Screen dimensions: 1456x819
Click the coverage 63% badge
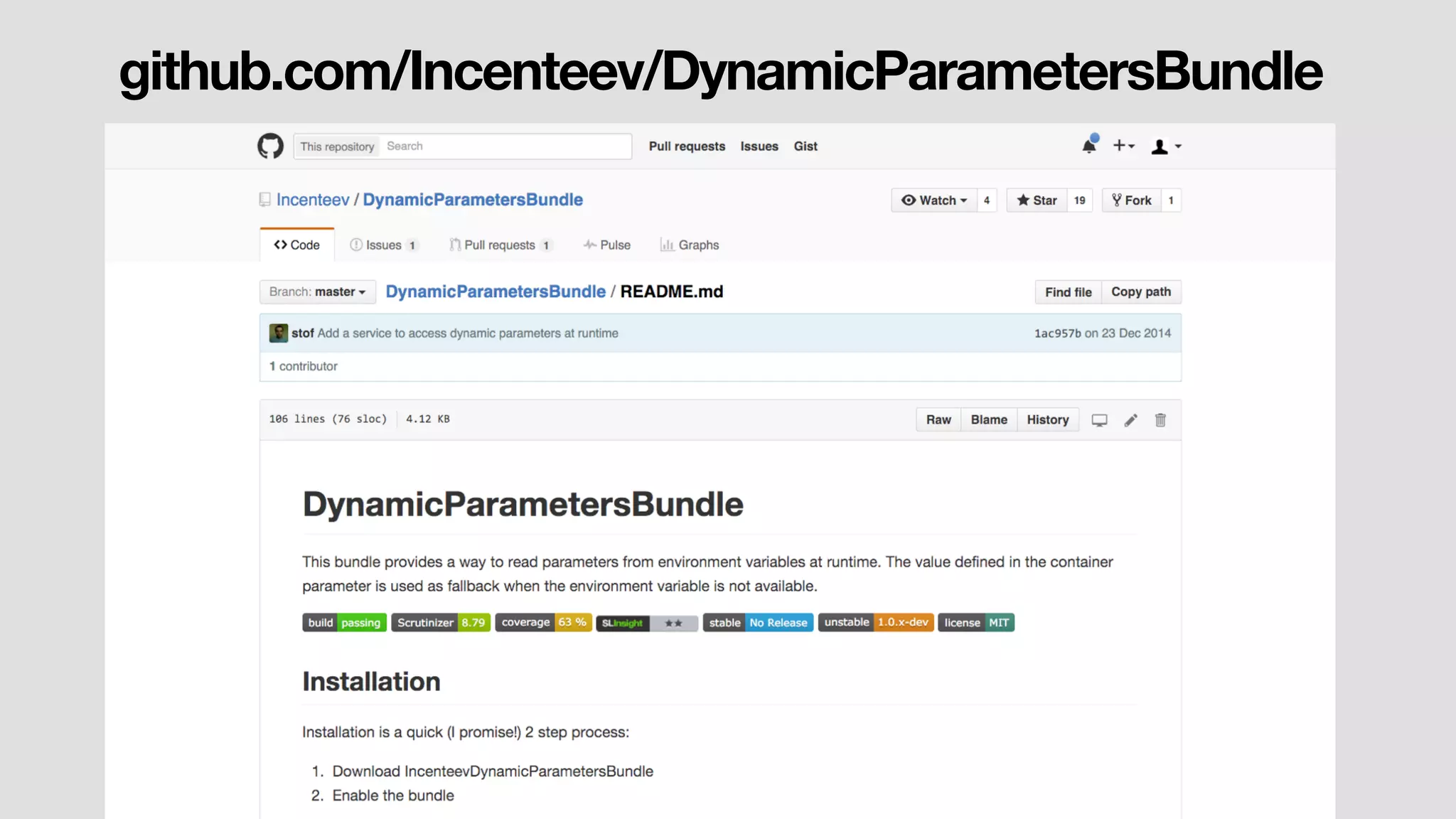click(544, 623)
